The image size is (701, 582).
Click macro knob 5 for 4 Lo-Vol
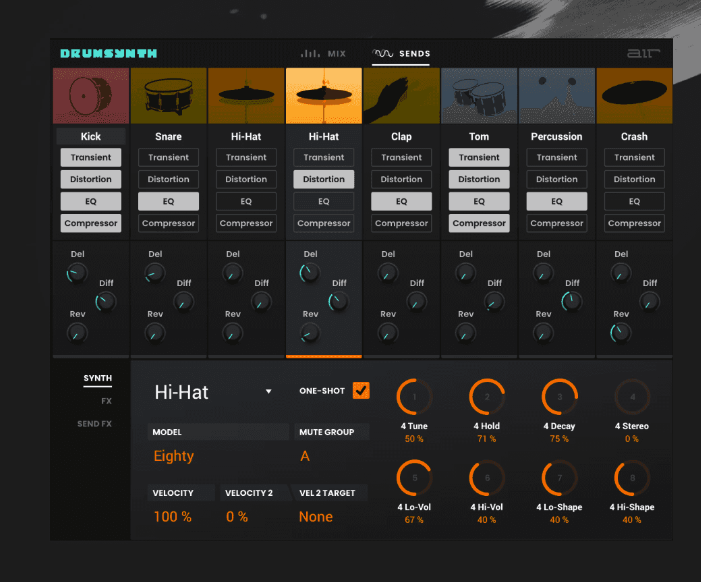pyautogui.click(x=414, y=478)
